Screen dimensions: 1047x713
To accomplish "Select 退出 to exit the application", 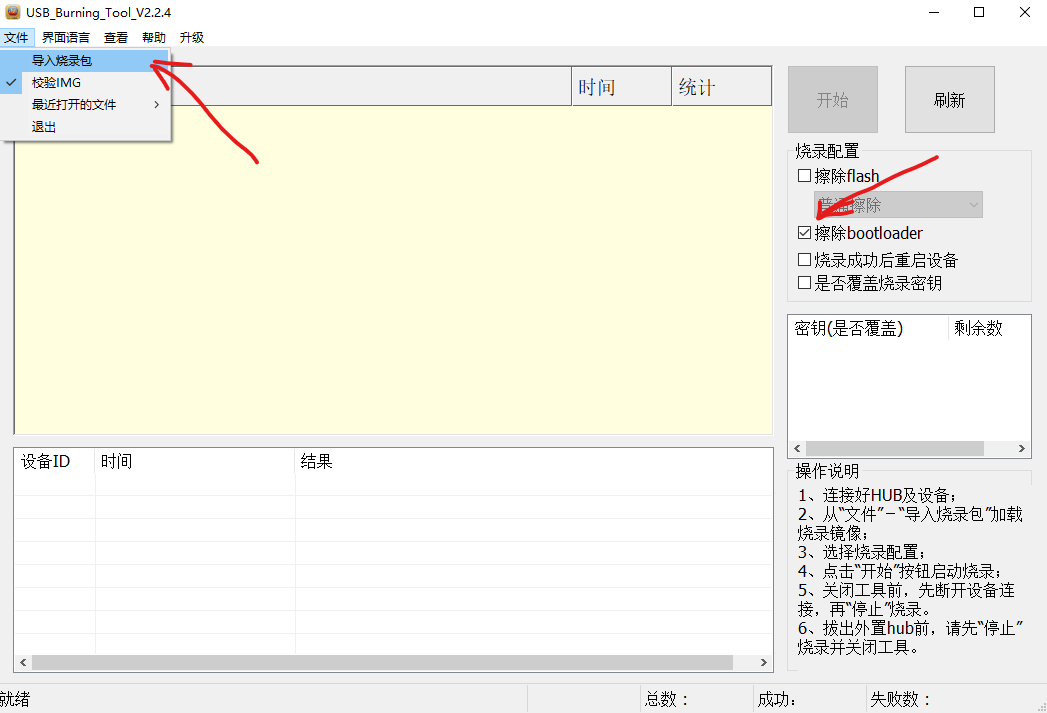I will point(44,126).
